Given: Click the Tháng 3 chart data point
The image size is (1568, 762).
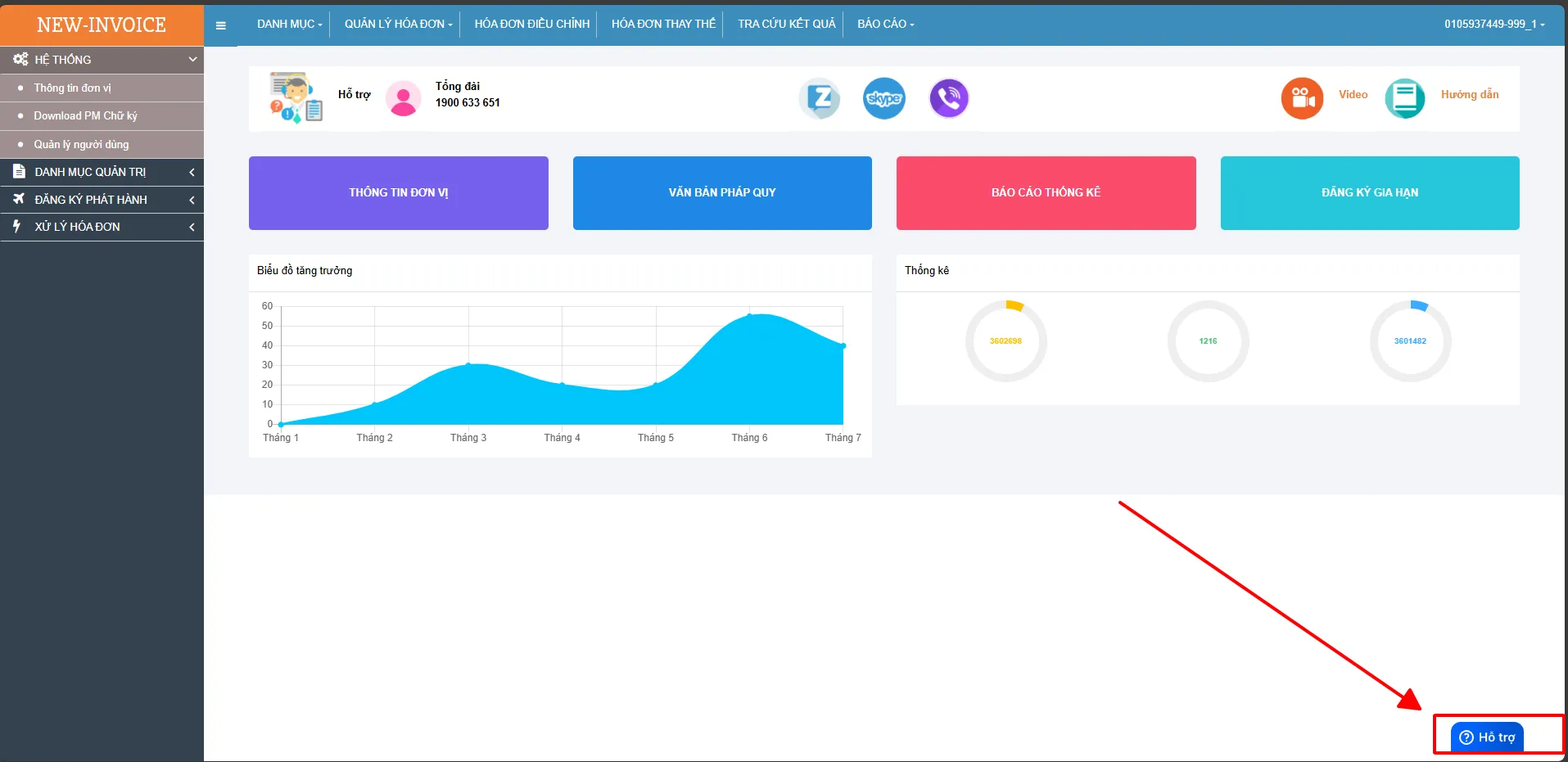Looking at the screenshot, I should (x=468, y=364).
